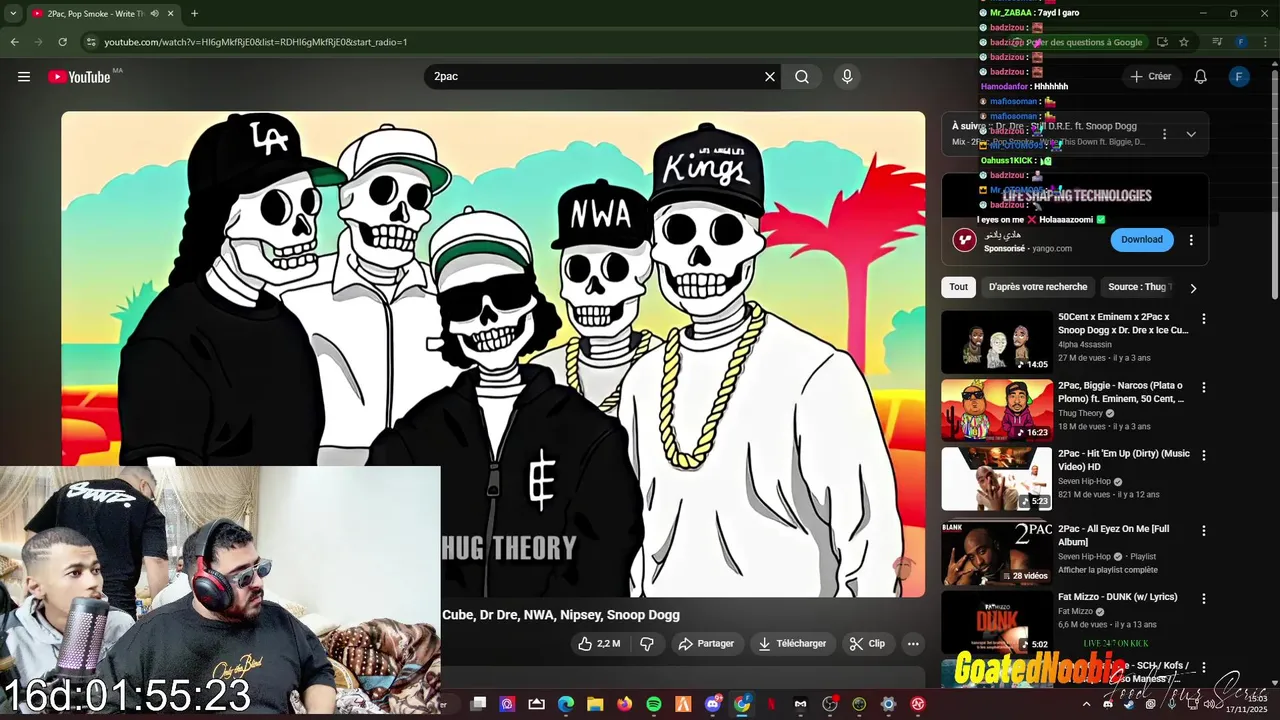1280x720 pixels.
Task: Reload the page with the refresh icon
Action: [62, 42]
